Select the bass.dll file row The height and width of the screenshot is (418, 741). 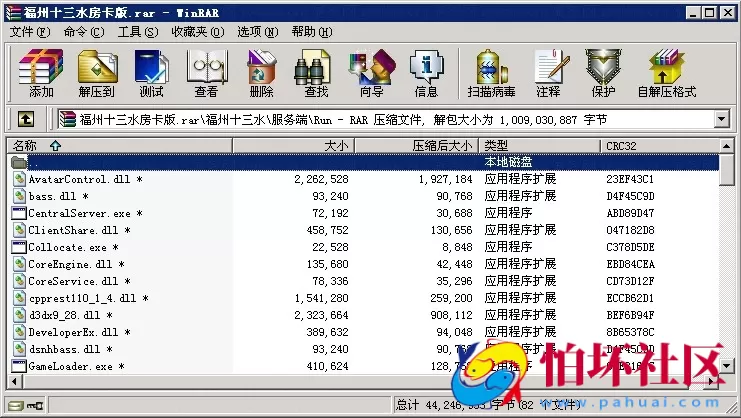pos(363,196)
